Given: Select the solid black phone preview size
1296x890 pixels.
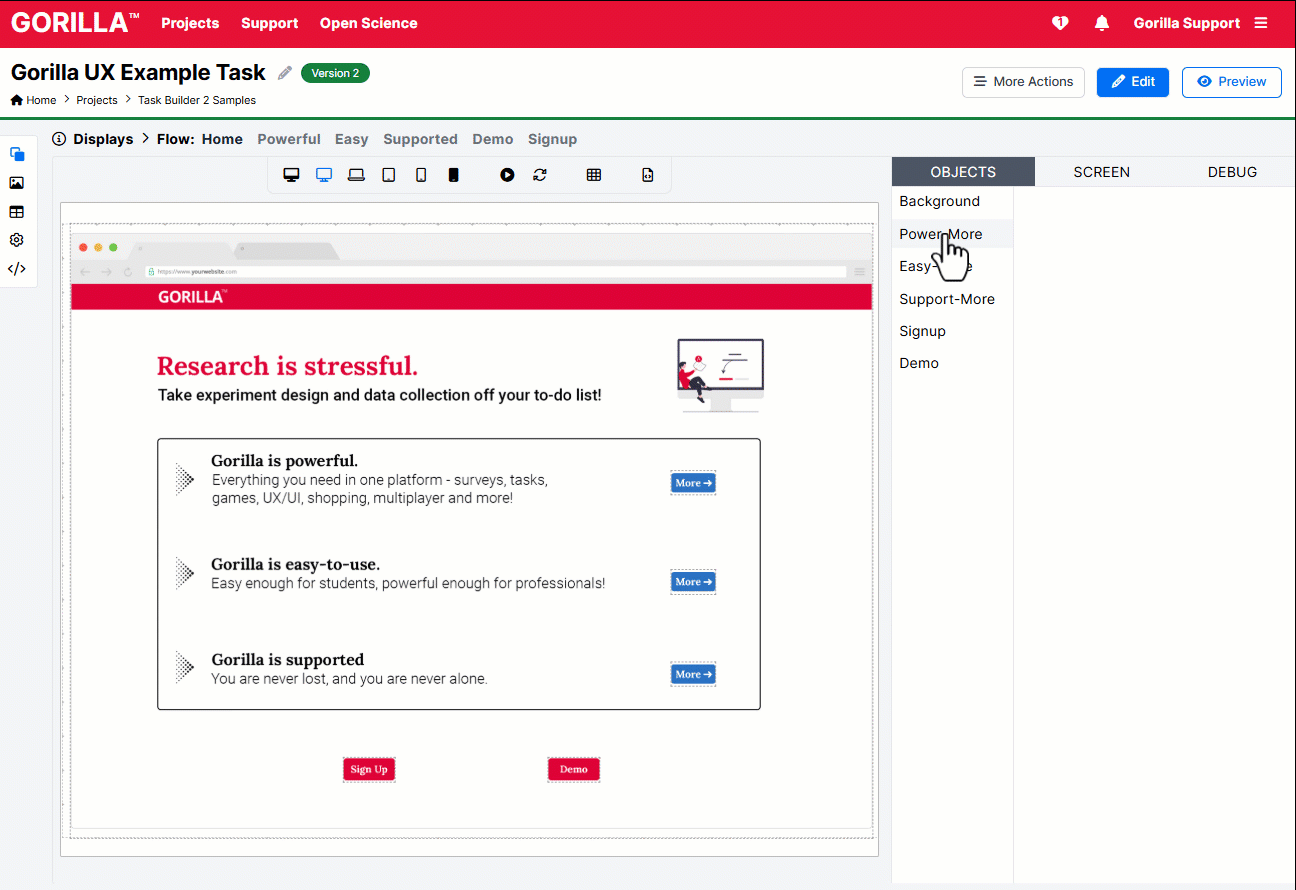Looking at the screenshot, I should [x=453, y=175].
